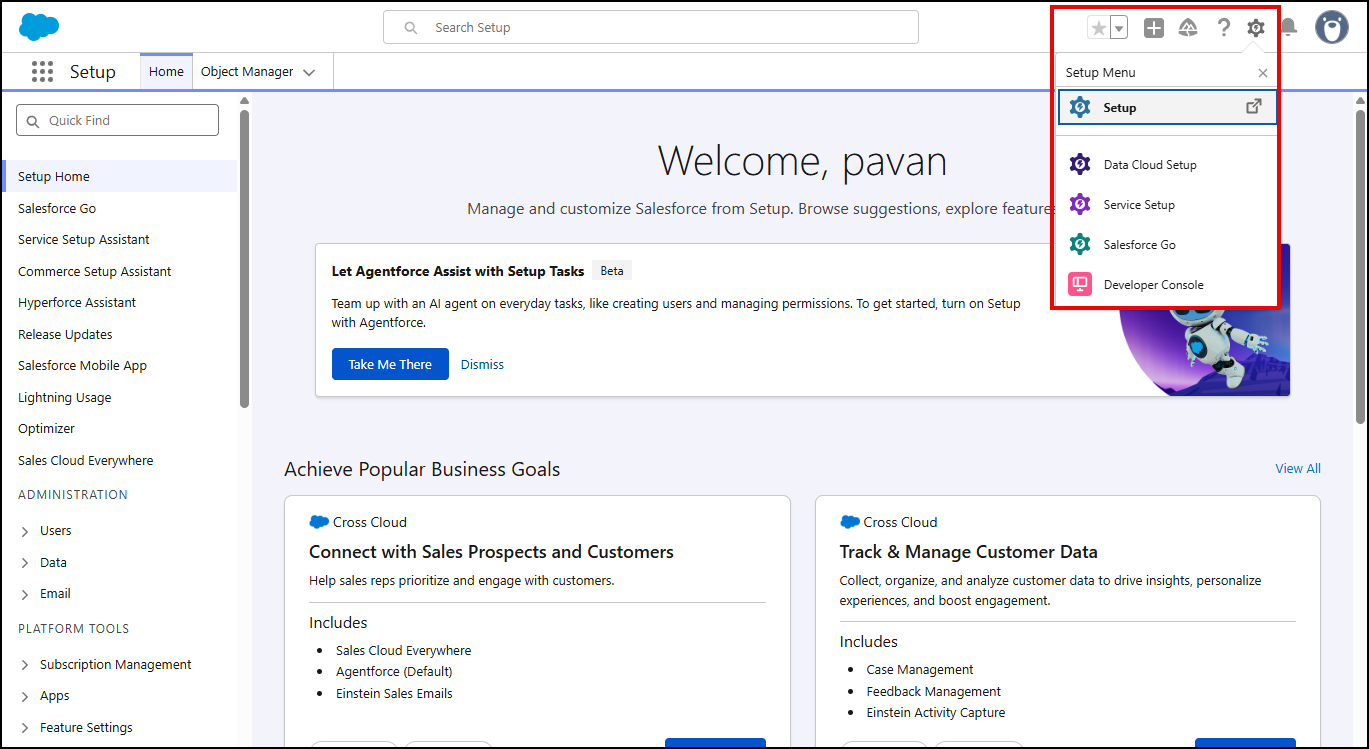1369x749 pixels.
Task: Click the View All link
Action: (x=1297, y=469)
